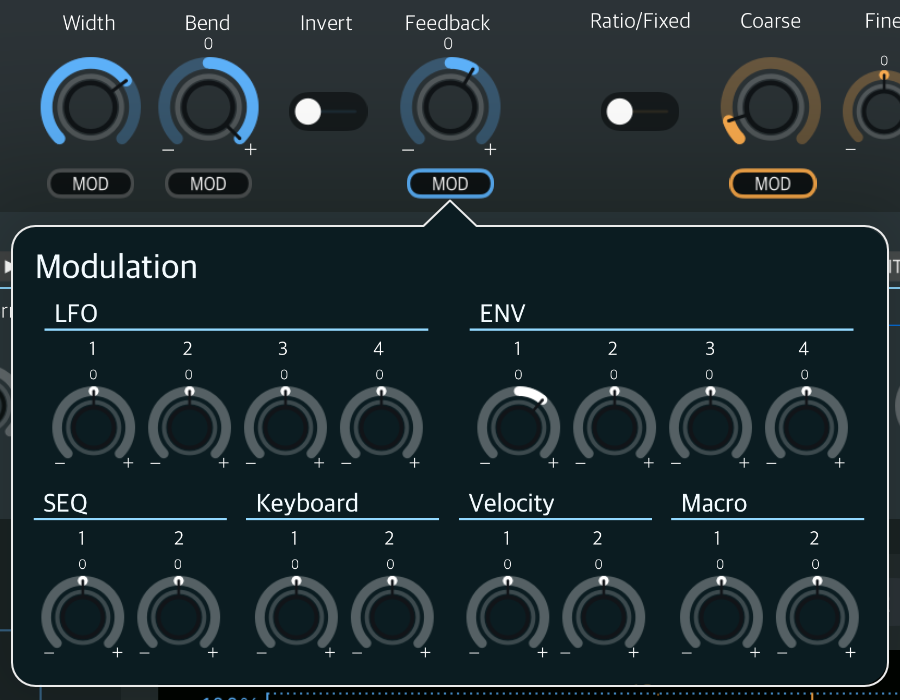
Task: Click the Feedback knob
Action: point(450,106)
